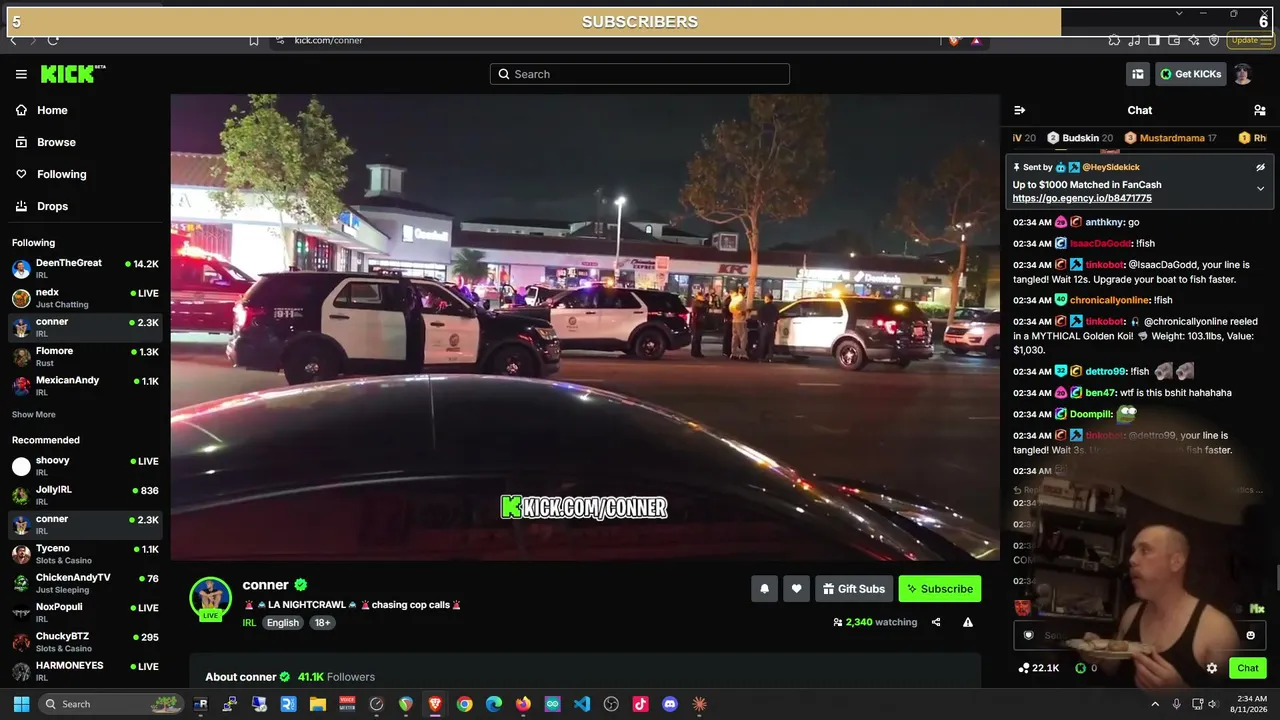
Task: Click the channel points 22.1K balance
Action: 1039,668
